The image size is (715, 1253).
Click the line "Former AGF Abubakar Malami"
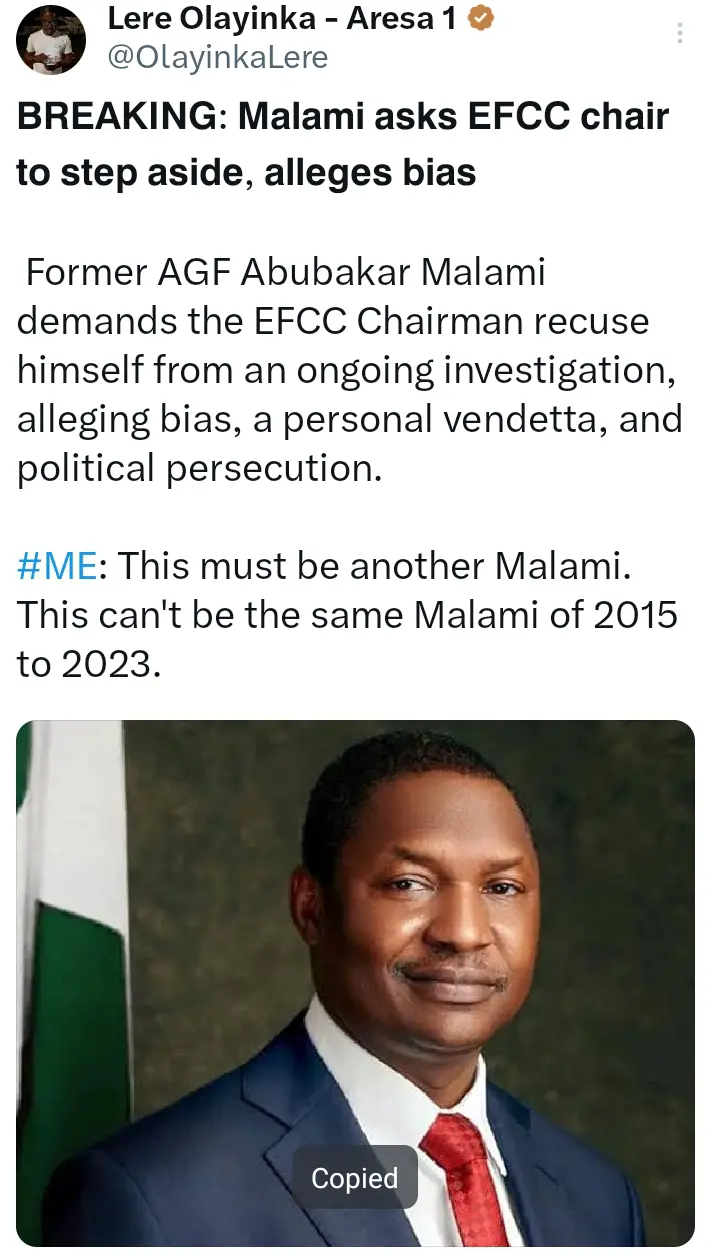[285, 272]
